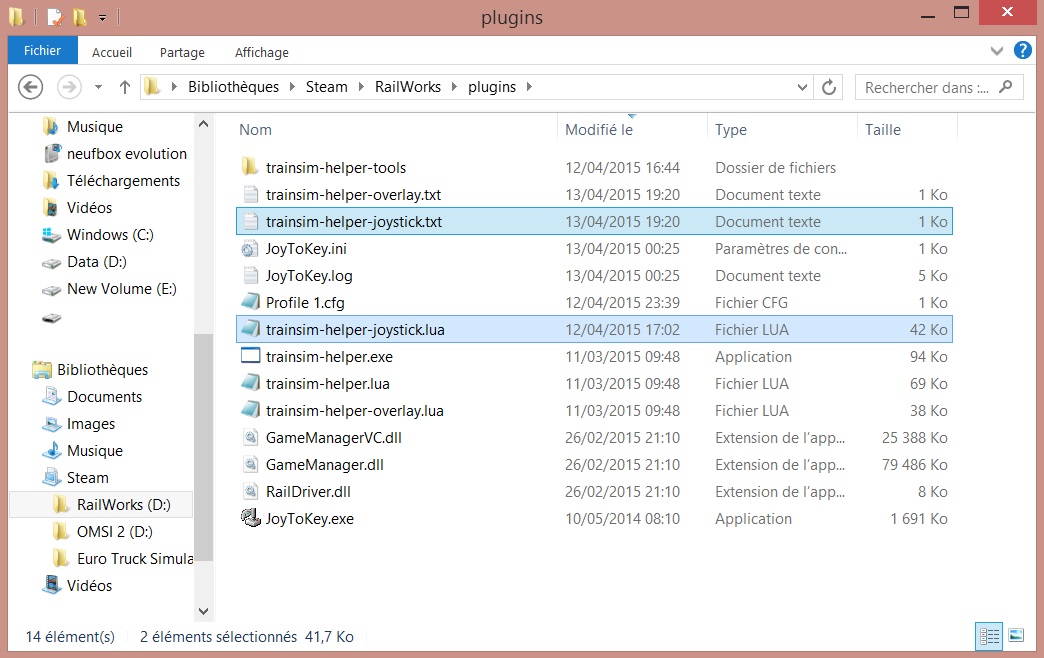Select OMSI 2 (D:) in sidebar
The height and width of the screenshot is (658, 1044).
(115, 531)
